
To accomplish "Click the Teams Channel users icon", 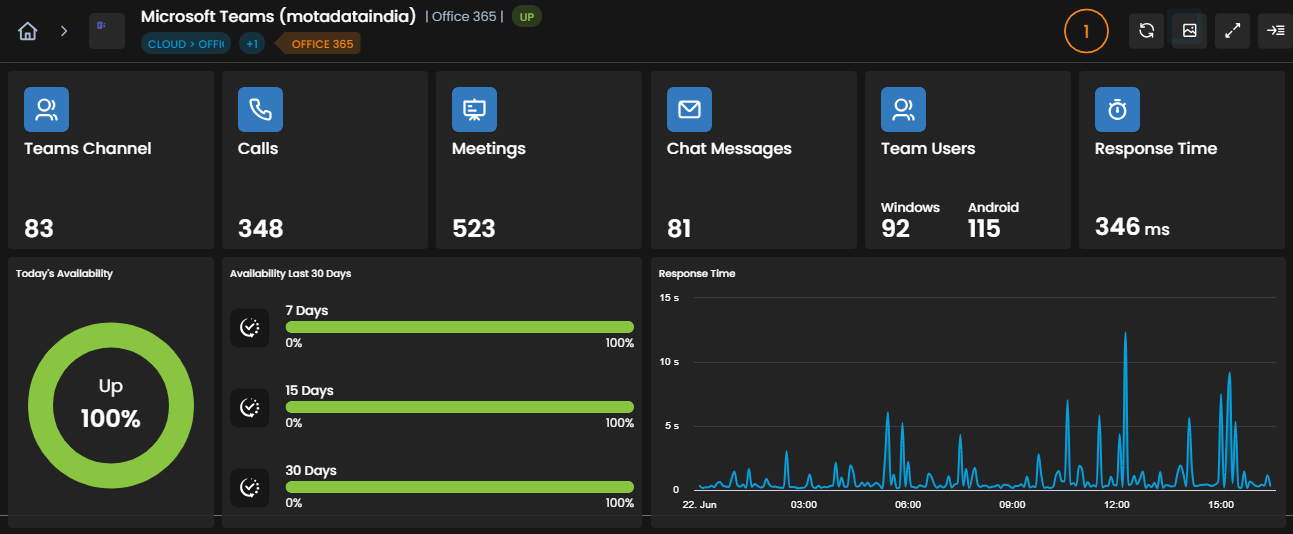I will click(46, 110).
